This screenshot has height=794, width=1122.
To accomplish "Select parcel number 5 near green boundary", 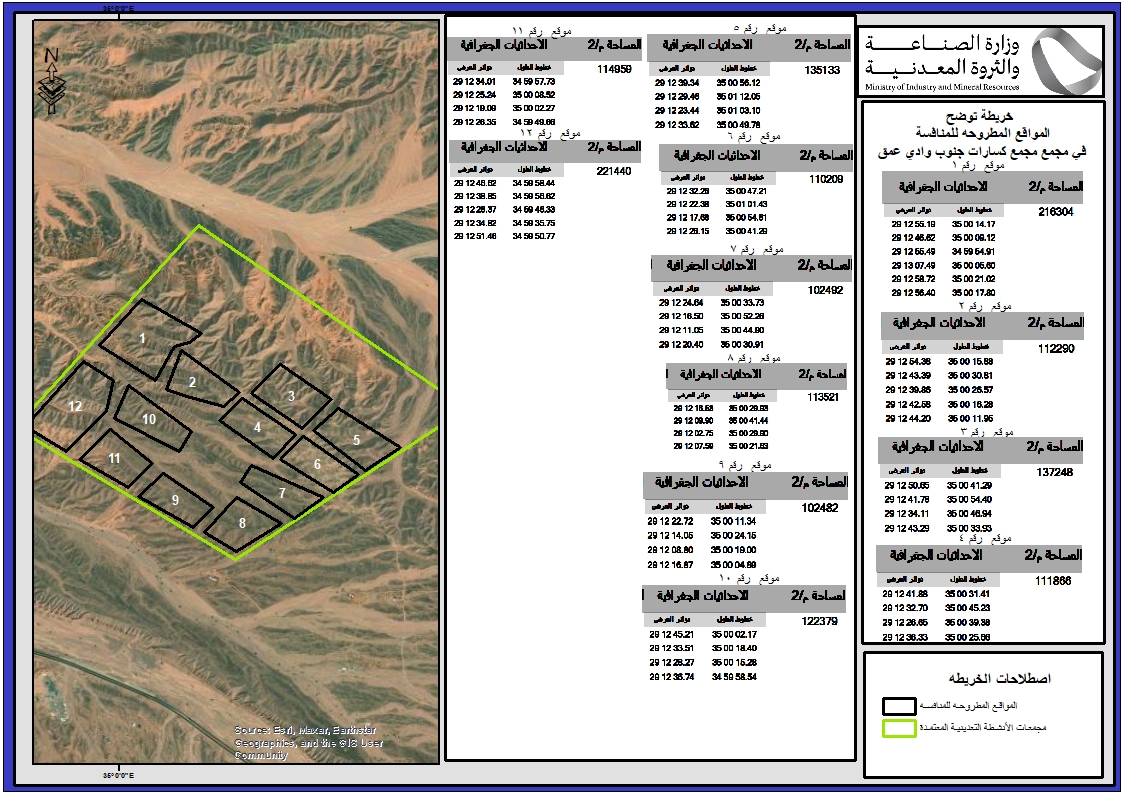I will click(356, 440).
